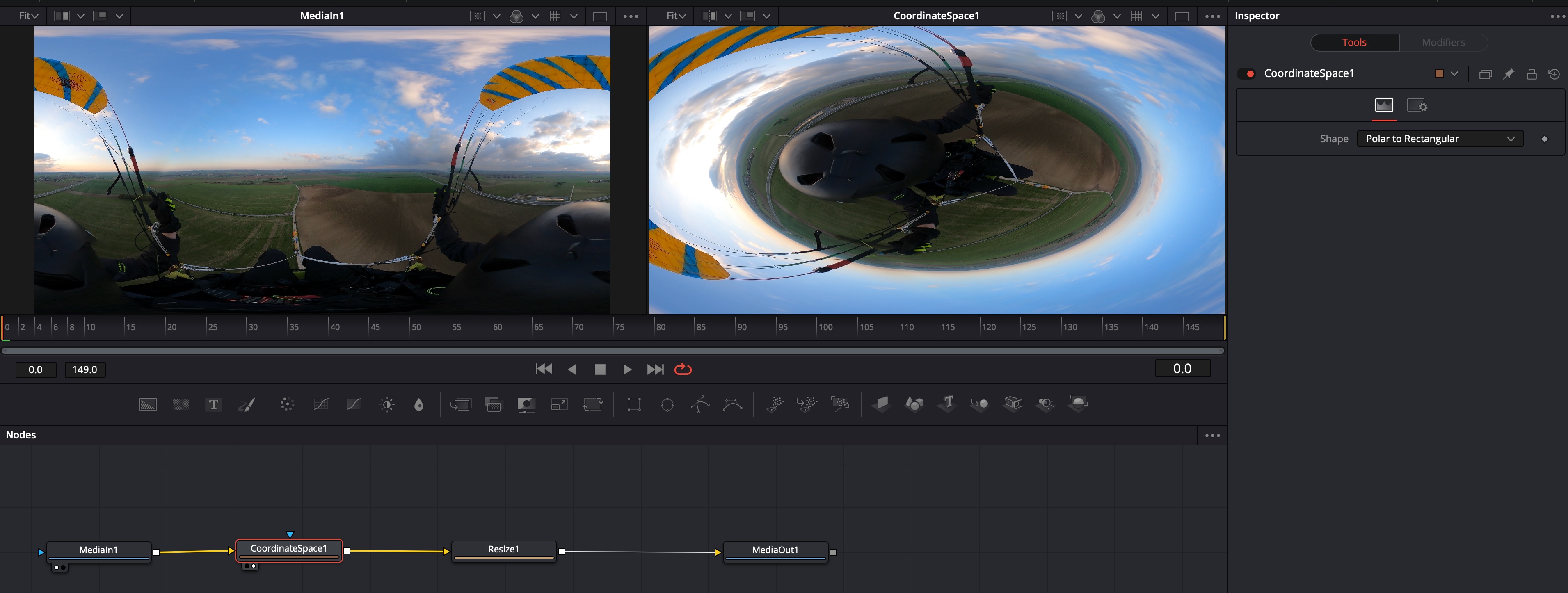Stop playback

pos(599,369)
